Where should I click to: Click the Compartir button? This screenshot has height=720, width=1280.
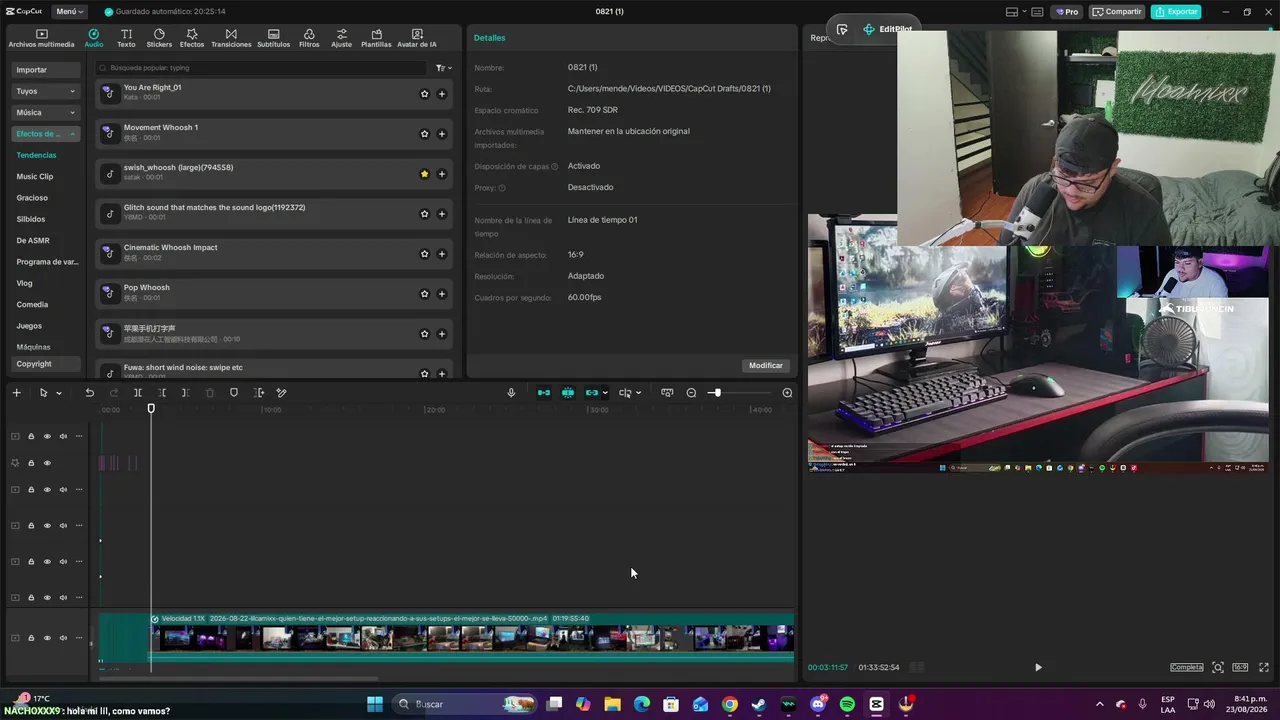pyautogui.click(x=1117, y=12)
